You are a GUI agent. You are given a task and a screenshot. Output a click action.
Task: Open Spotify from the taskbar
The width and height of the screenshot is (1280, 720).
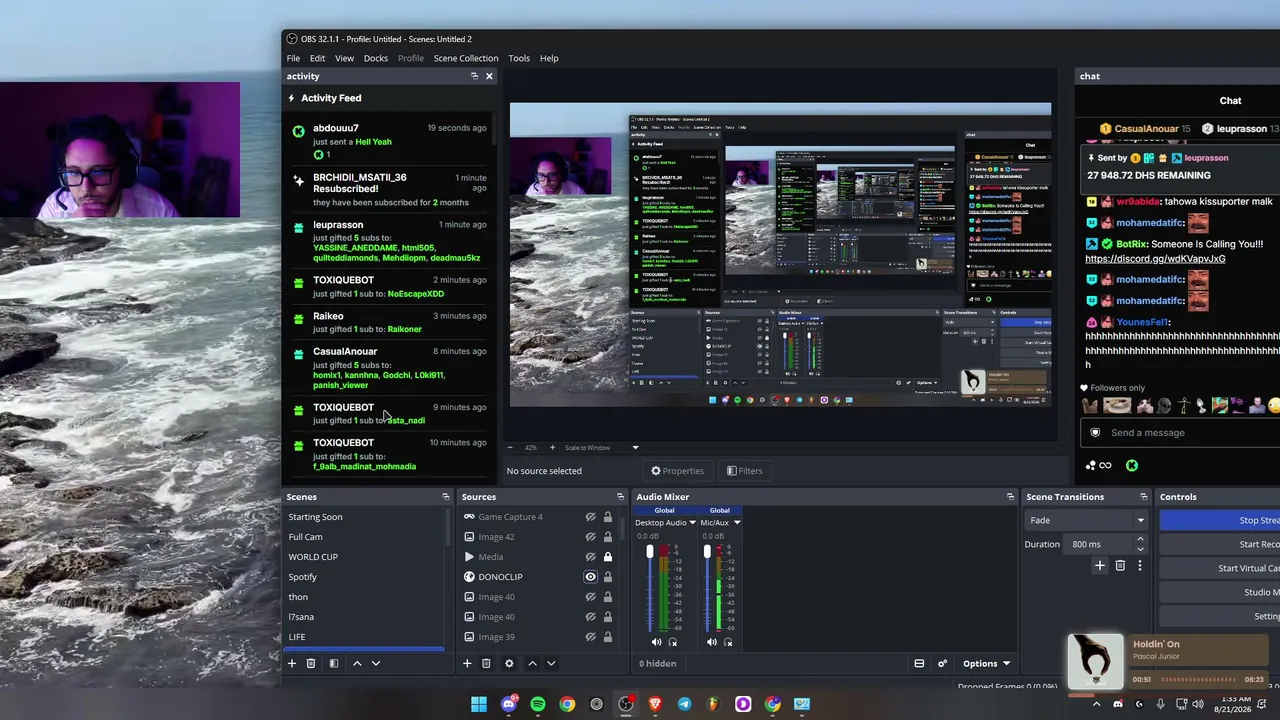538,704
